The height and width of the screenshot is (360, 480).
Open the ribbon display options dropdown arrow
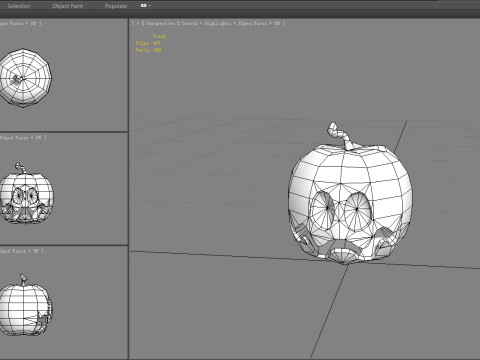click(x=150, y=6)
